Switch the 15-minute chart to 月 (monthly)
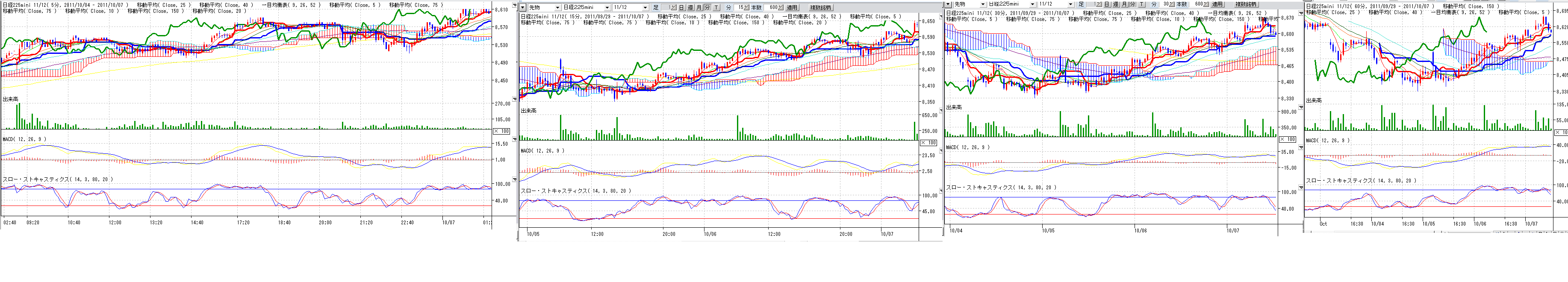The width and height of the screenshot is (1568, 282). (698, 7)
